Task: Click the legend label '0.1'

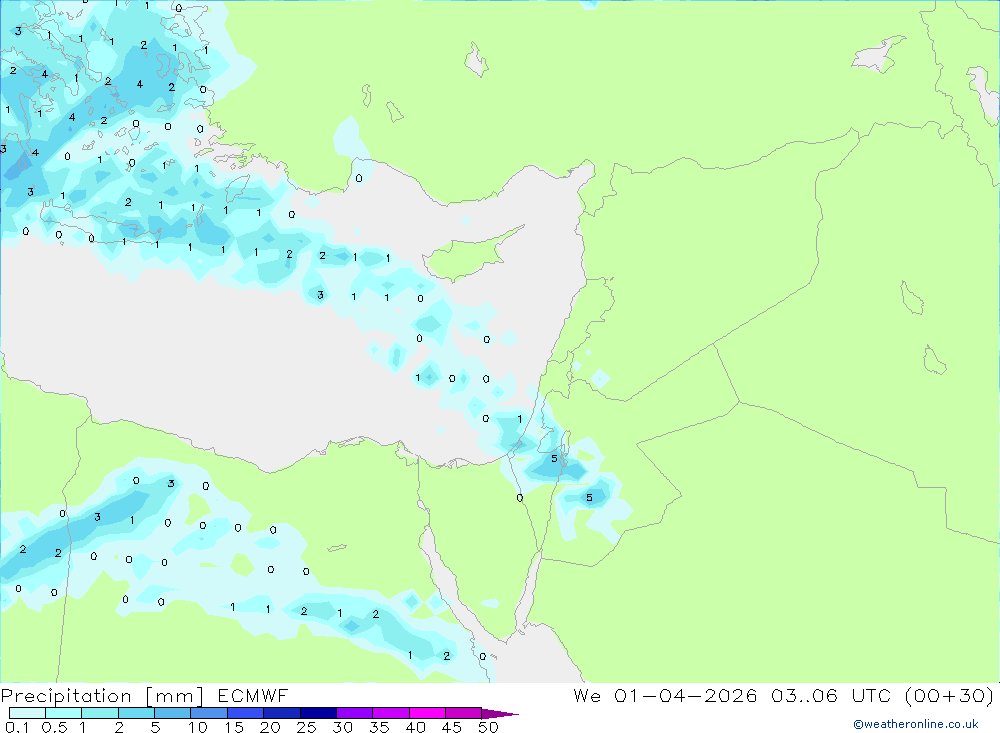Action: coord(17,727)
